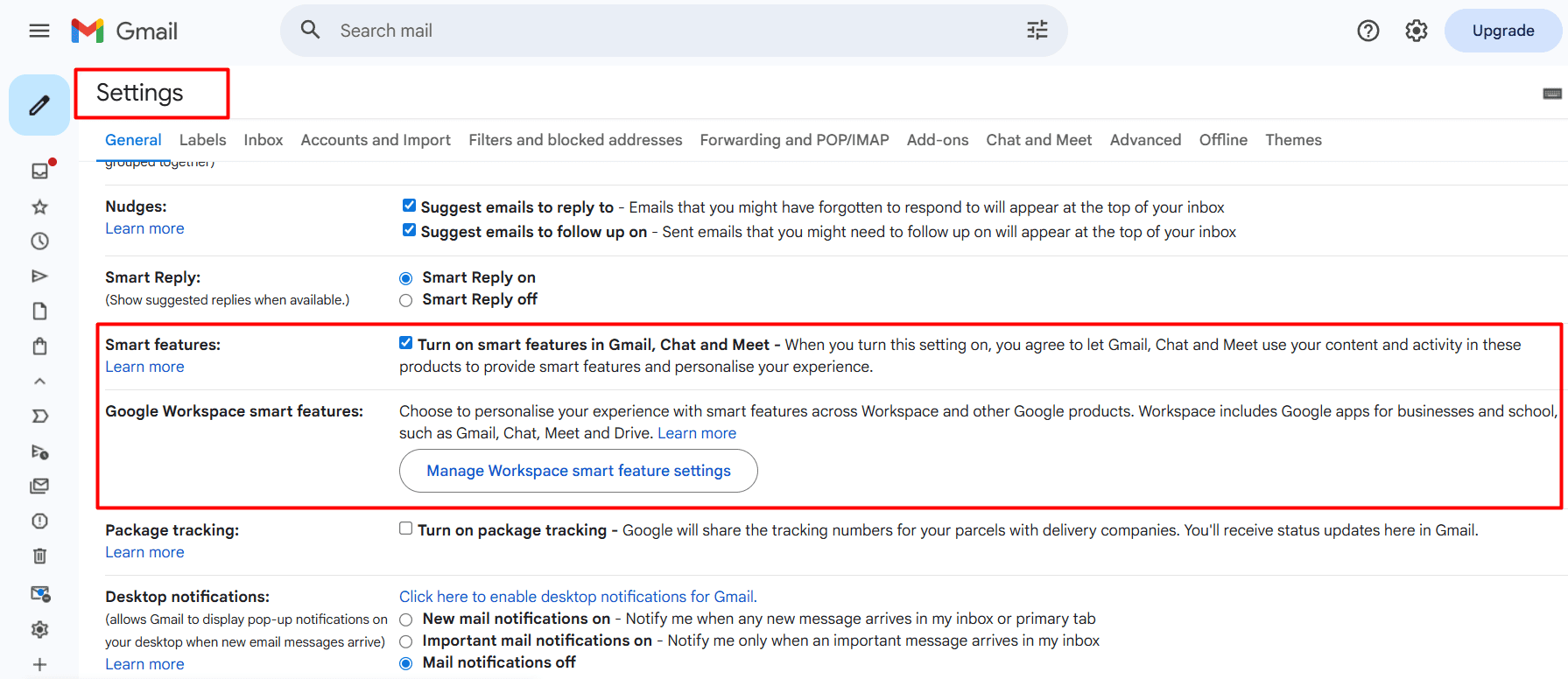Open the Add-ons tab
This screenshot has width=1568, height=679.
[x=938, y=140]
